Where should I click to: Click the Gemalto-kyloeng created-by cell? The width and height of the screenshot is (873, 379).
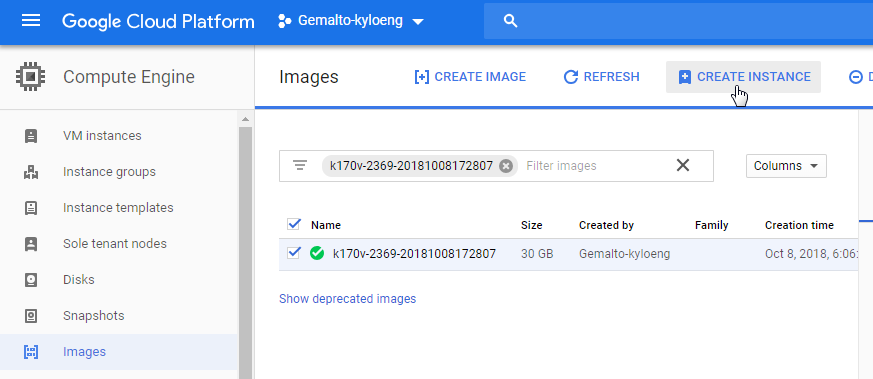point(624,254)
